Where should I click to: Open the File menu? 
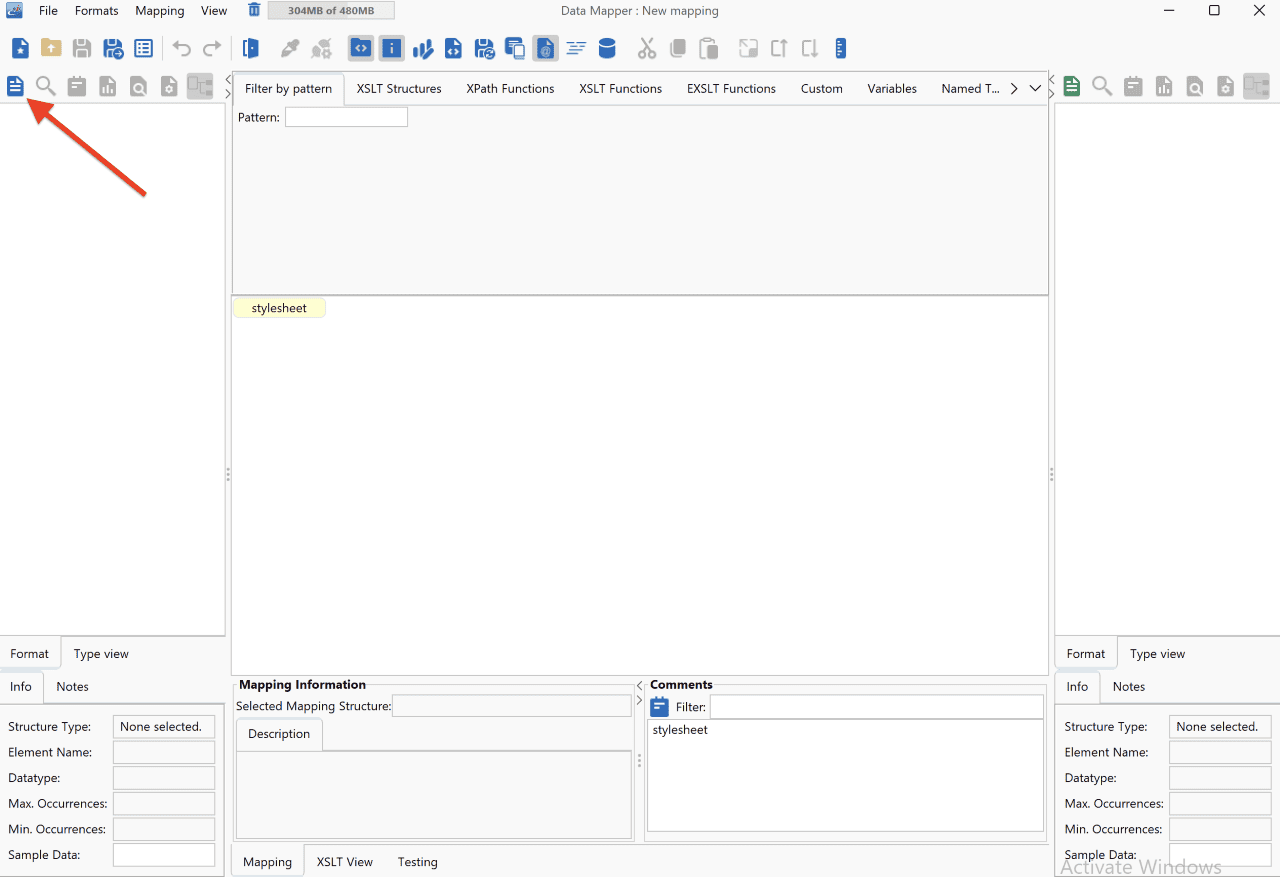[x=48, y=11]
